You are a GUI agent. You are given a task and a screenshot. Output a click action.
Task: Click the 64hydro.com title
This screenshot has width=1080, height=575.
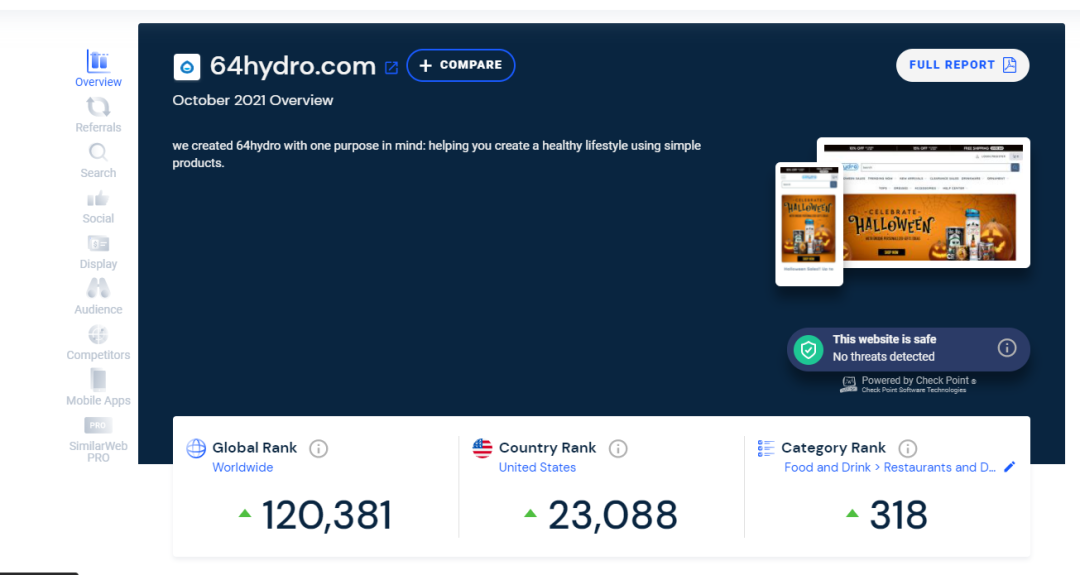293,66
